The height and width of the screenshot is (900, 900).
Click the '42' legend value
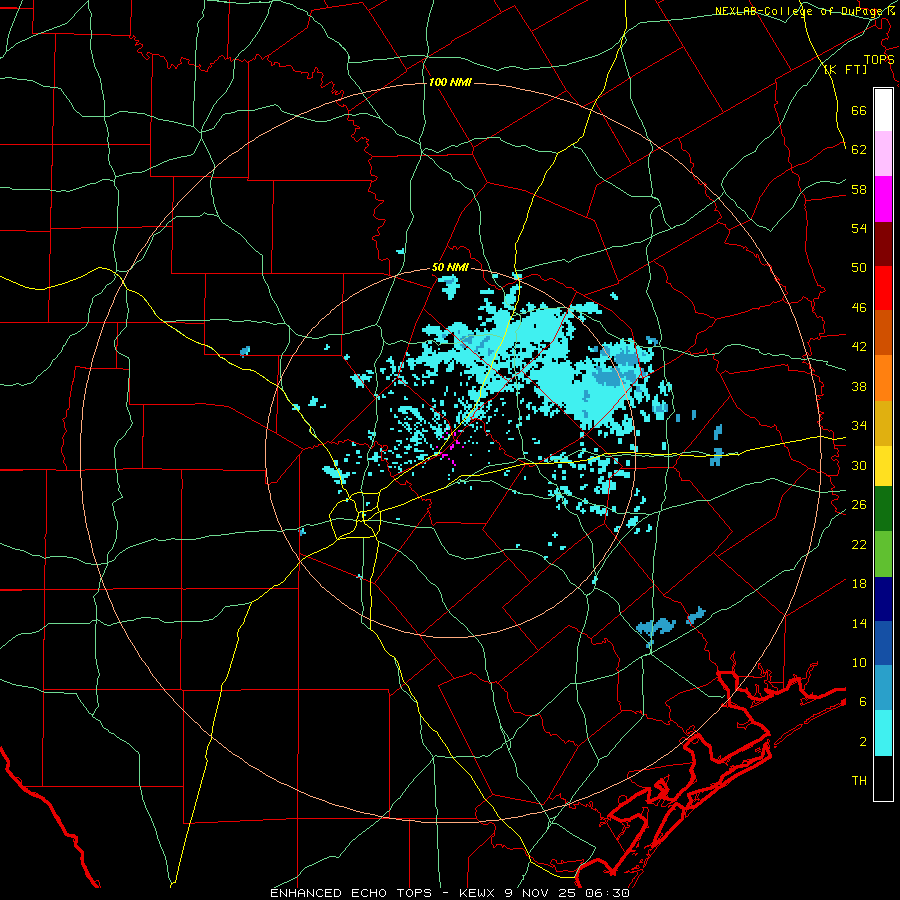[x=859, y=347]
